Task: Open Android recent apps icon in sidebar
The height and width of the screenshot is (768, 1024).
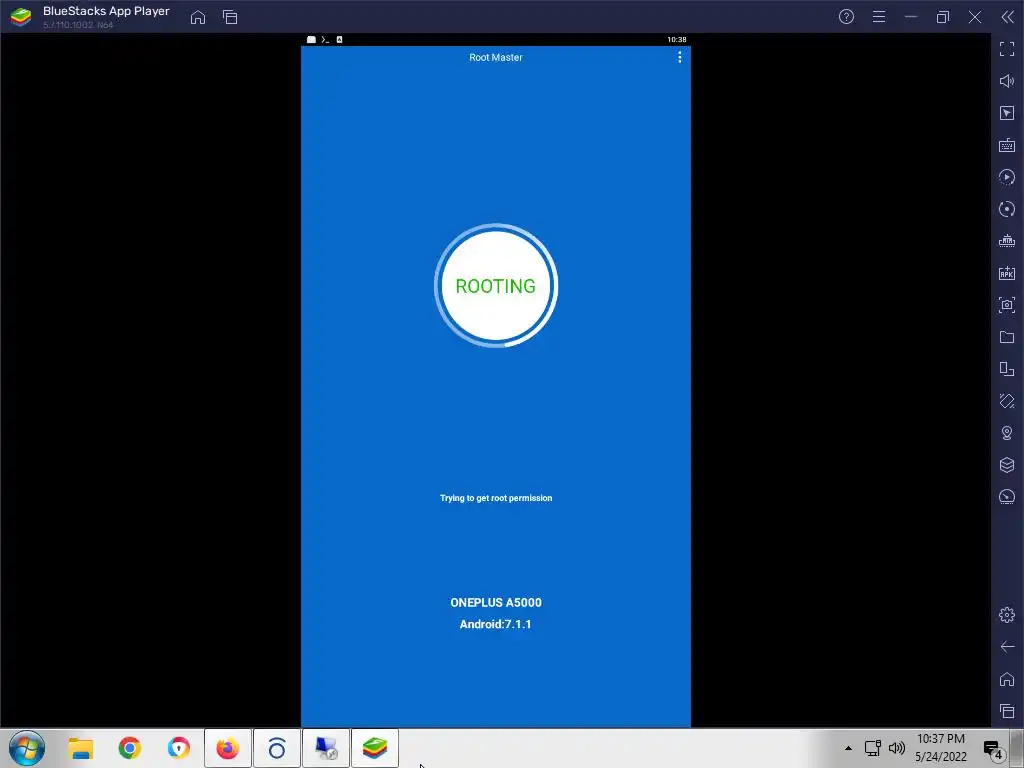Action: [1007, 711]
